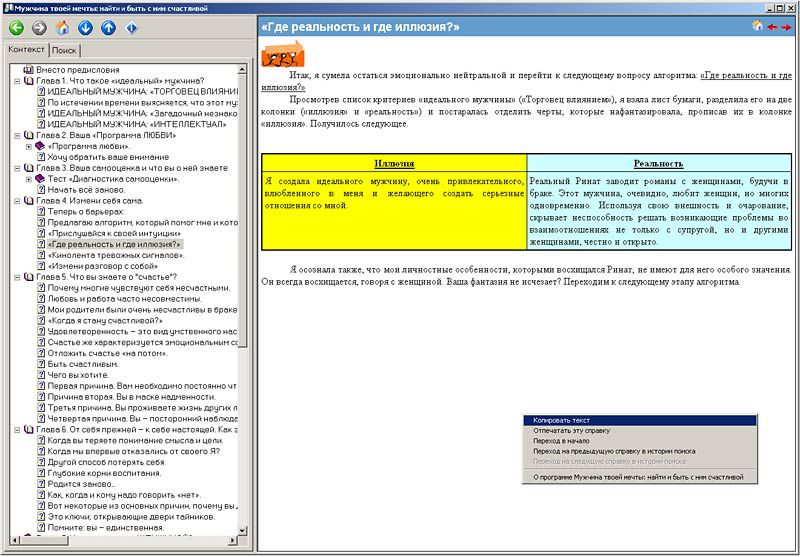The image size is (800, 557).
Task: Switch to the Поиск tab
Action: tap(64, 50)
